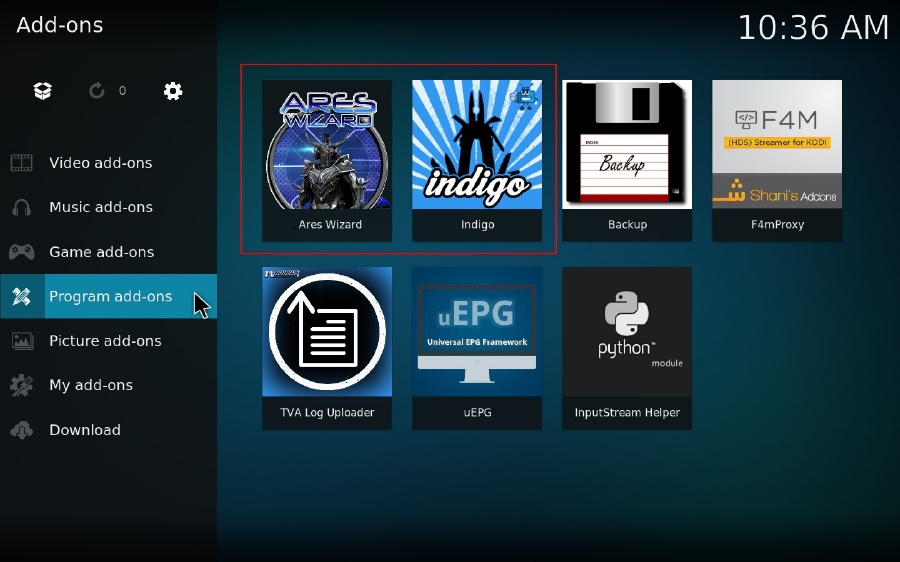This screenshot has height=562, width=900.
Task: Launch the Indigo add-on artwork
Action: pyautogui.click(x=477, y=145)
